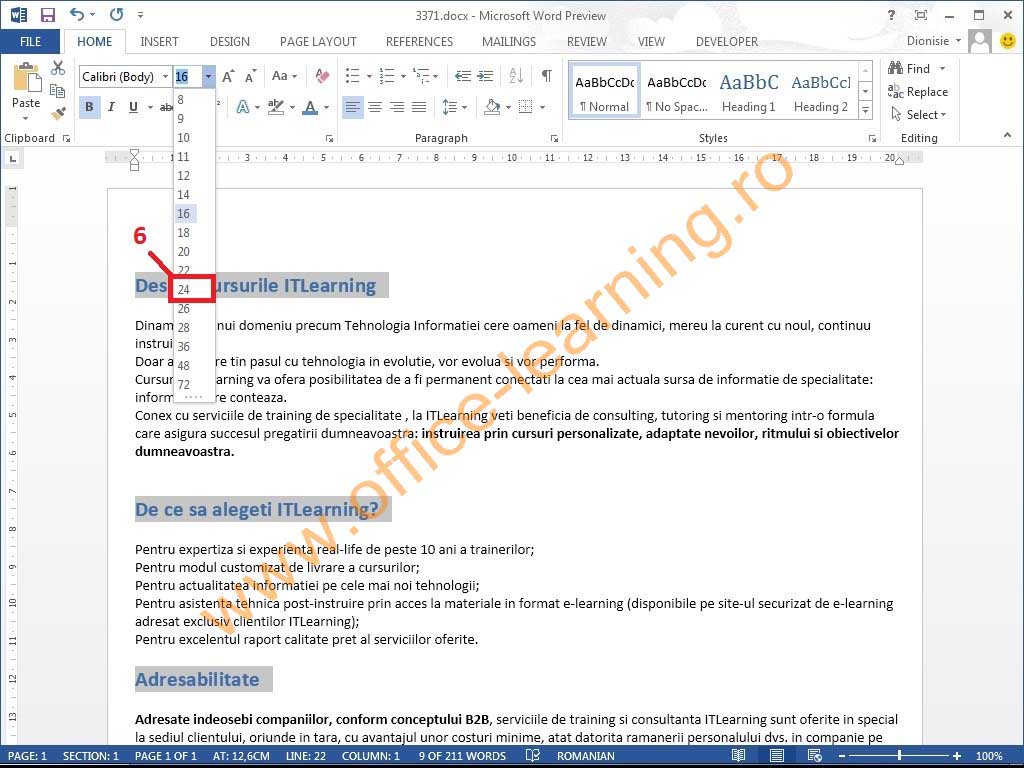
Task: Click the Redo/Repeat icon
Action: click(x=117, y=14)
